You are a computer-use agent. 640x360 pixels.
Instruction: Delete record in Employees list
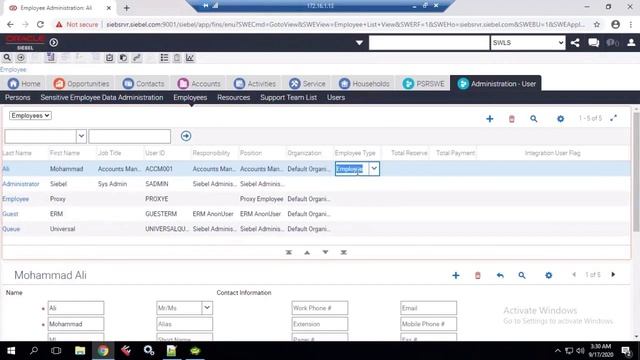coord(511,119)
